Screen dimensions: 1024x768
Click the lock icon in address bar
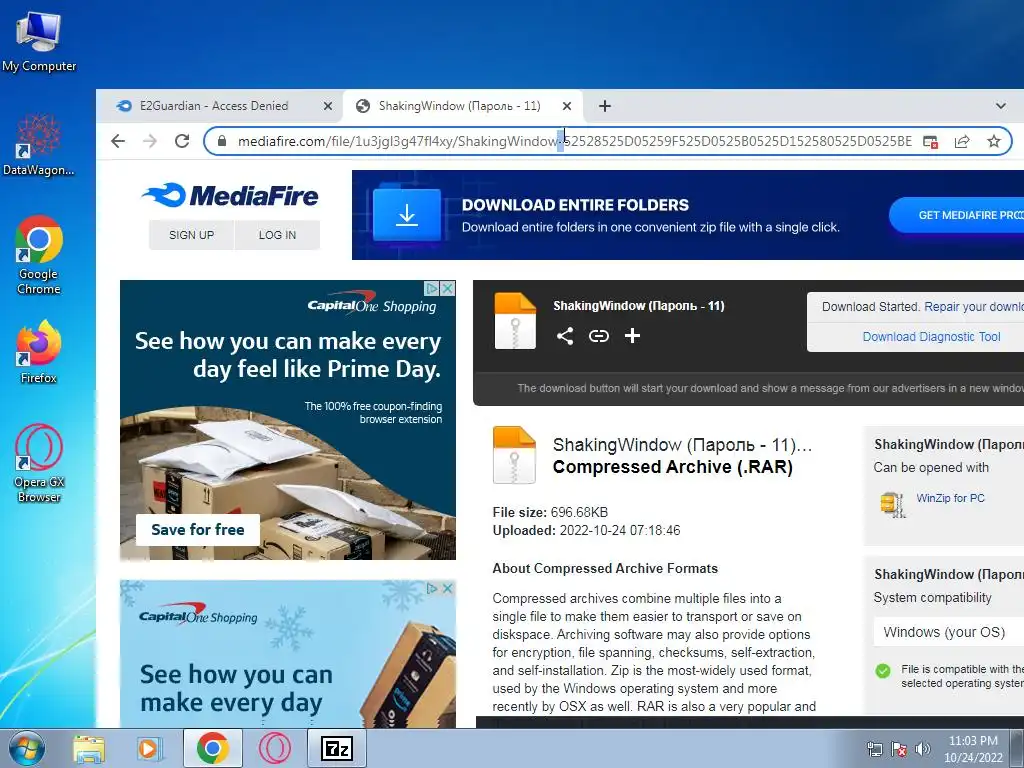[221, 141]
